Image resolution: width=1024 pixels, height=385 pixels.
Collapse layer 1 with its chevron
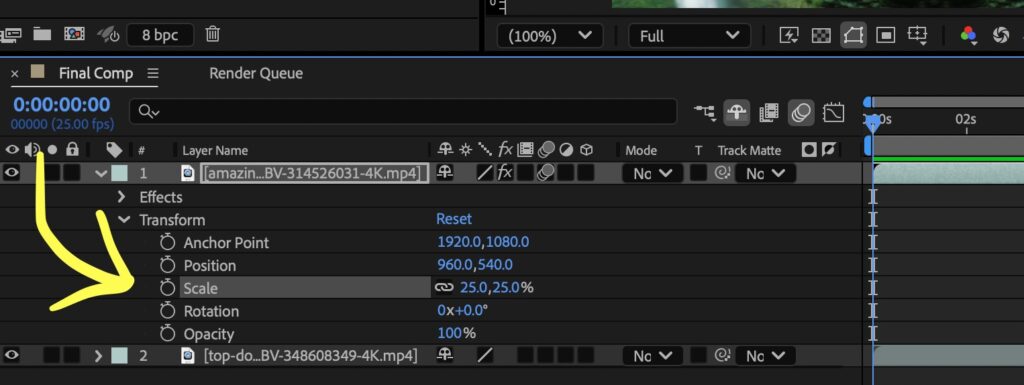pyautogui.click(x=101, y=174)
